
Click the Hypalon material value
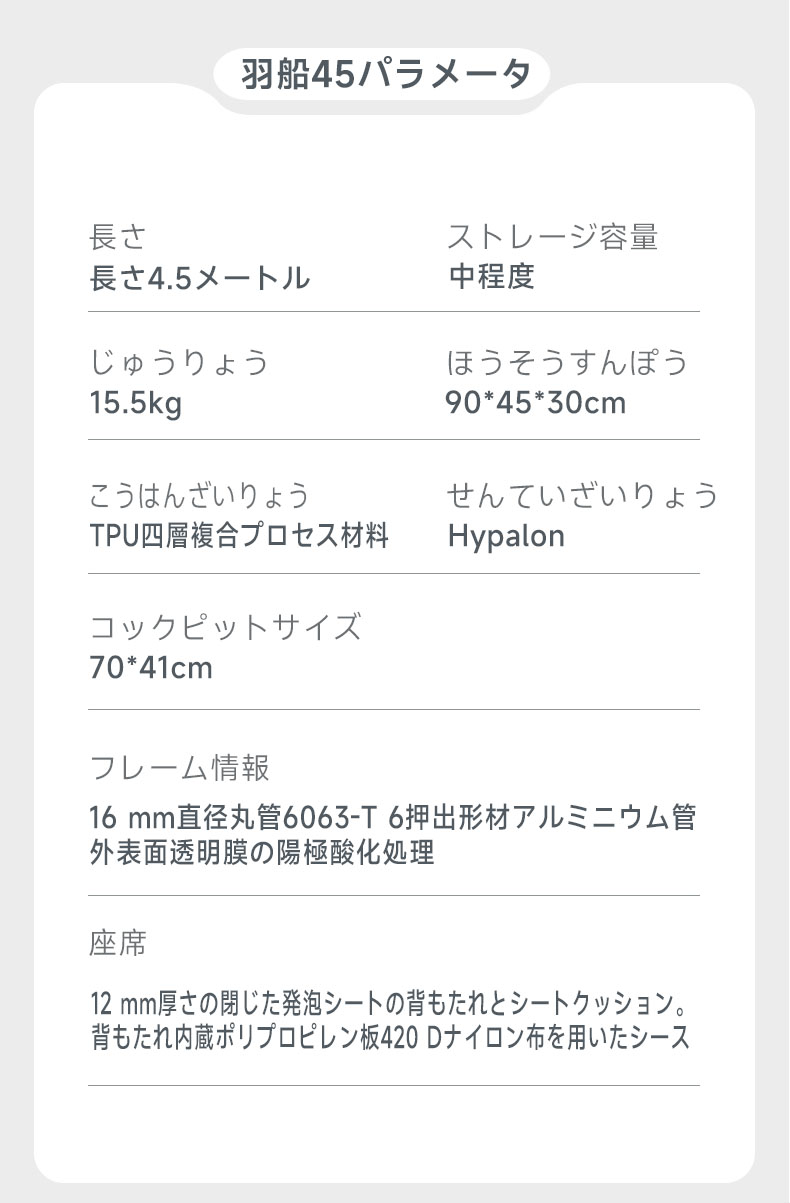click(x=506, y=537)
